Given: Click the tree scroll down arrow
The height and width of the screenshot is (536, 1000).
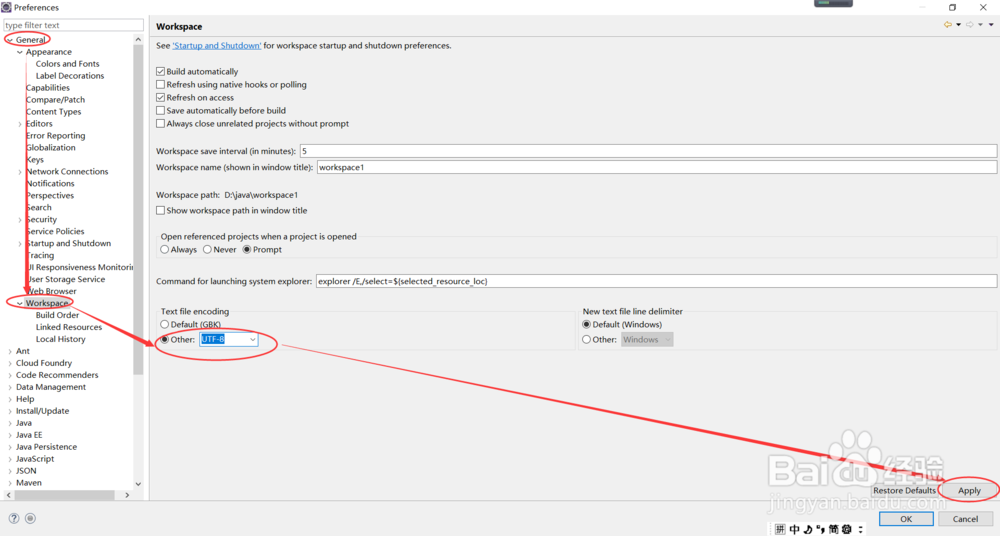Looking at the screenshot, I should (x=138, y=484).
